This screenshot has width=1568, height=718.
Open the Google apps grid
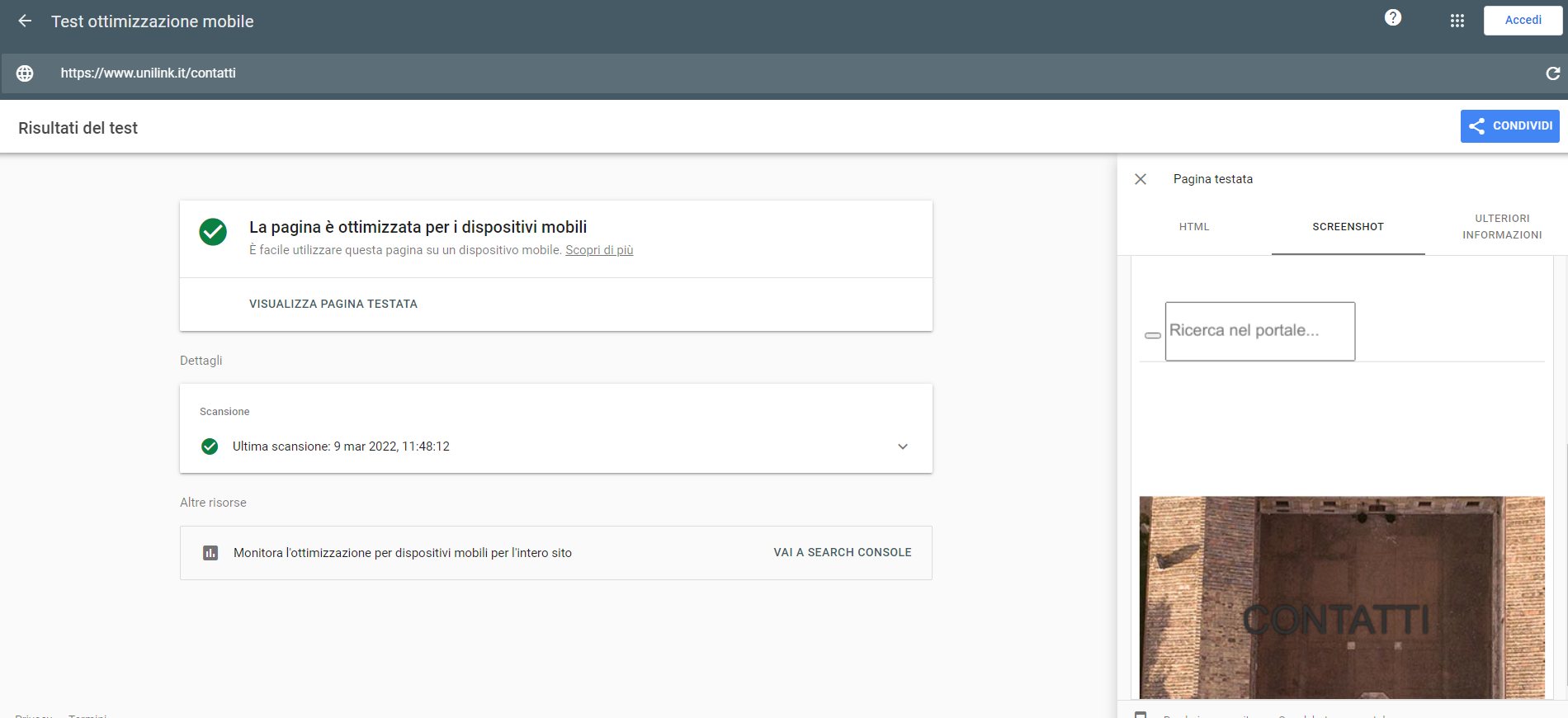[1457, 21]
